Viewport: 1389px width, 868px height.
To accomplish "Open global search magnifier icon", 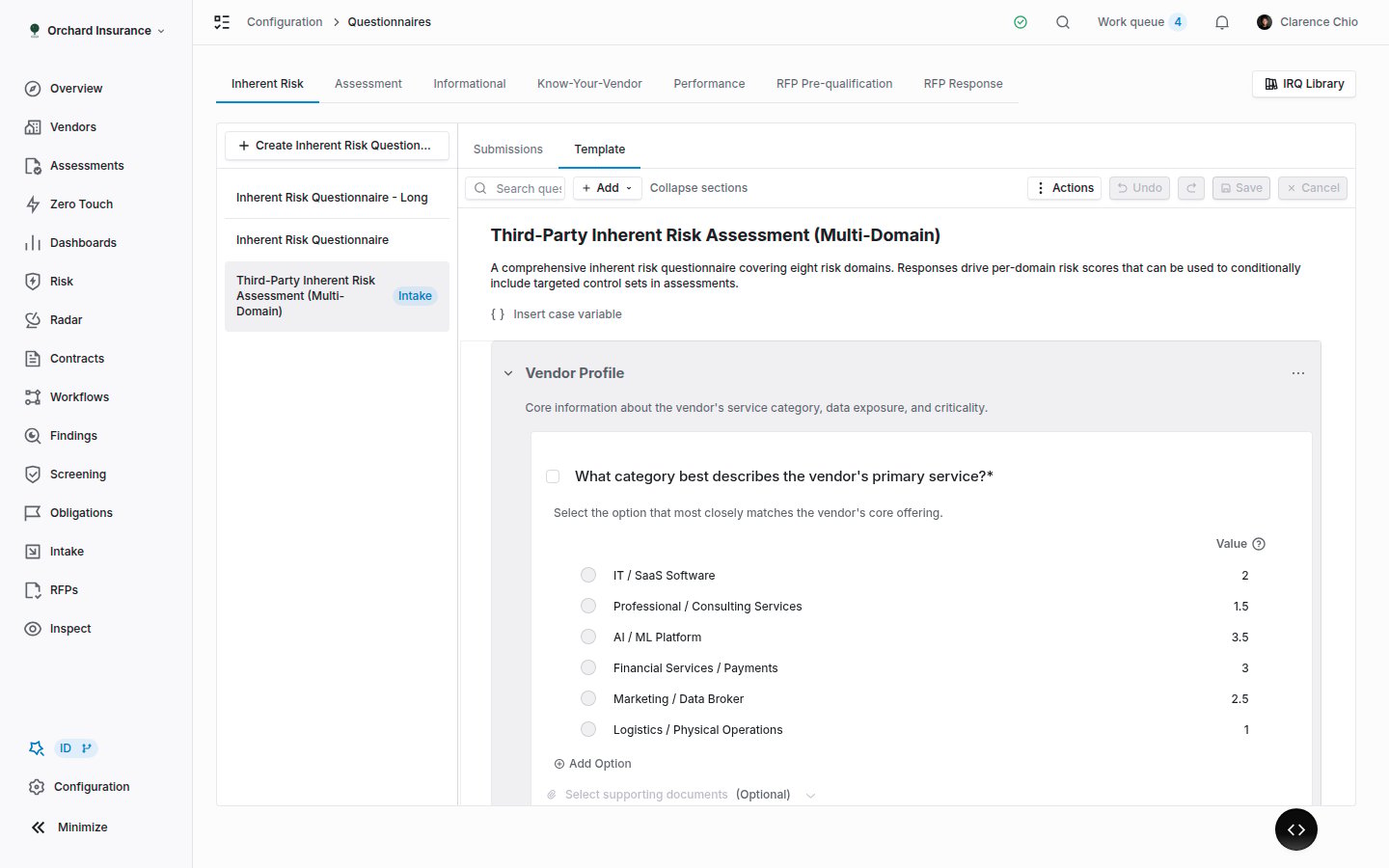I will click(x=1063, y=22).
